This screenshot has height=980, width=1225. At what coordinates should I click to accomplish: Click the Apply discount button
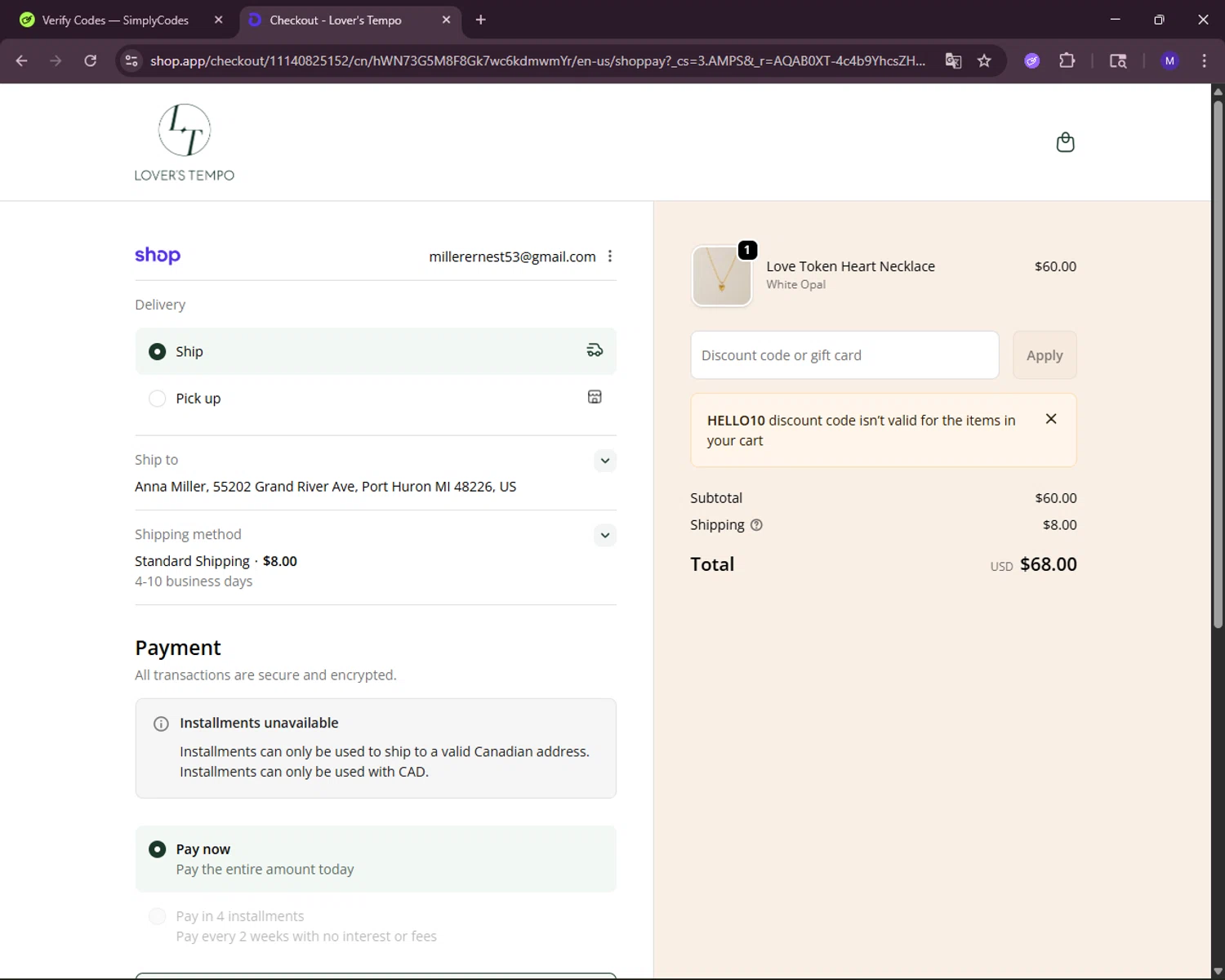pos(1045,355)
